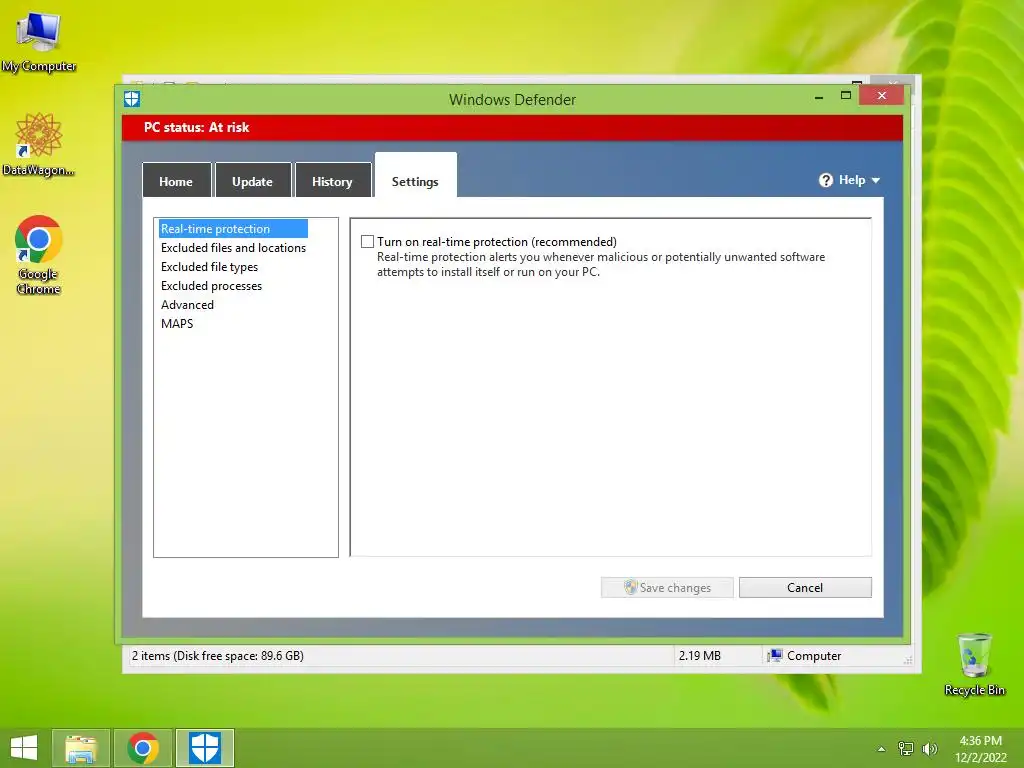
Task: Click the real-time protection description text
Action: [x=601, y=264]
